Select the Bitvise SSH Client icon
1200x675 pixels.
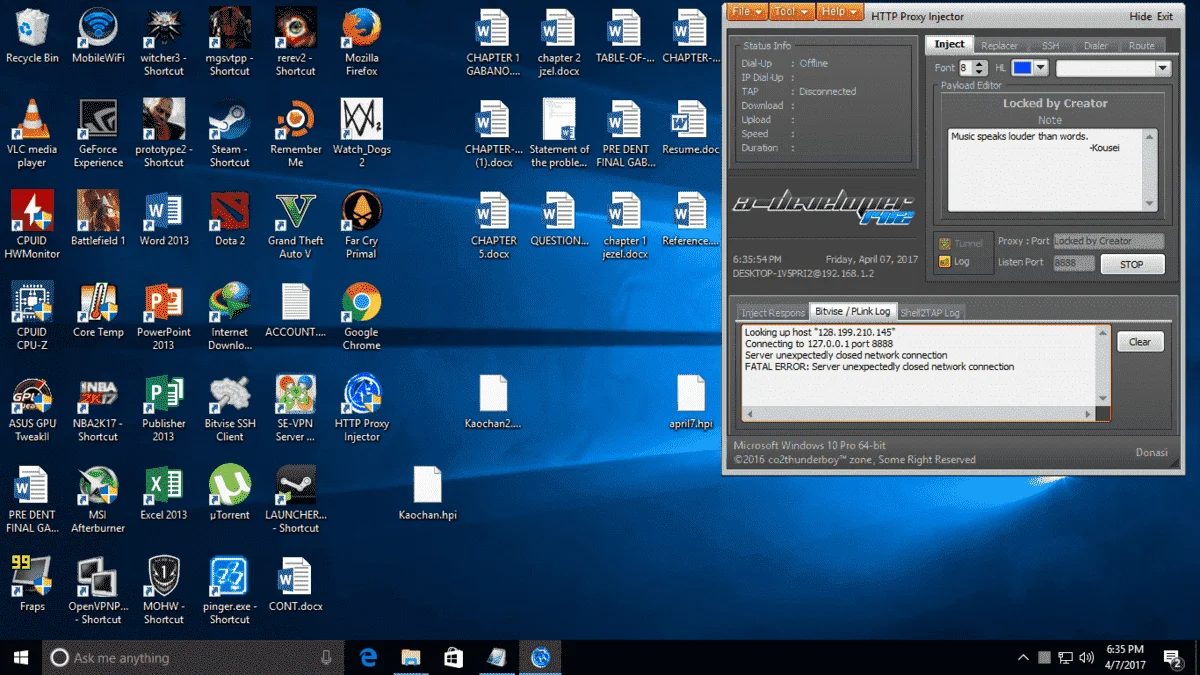click(x=229, y=408)
